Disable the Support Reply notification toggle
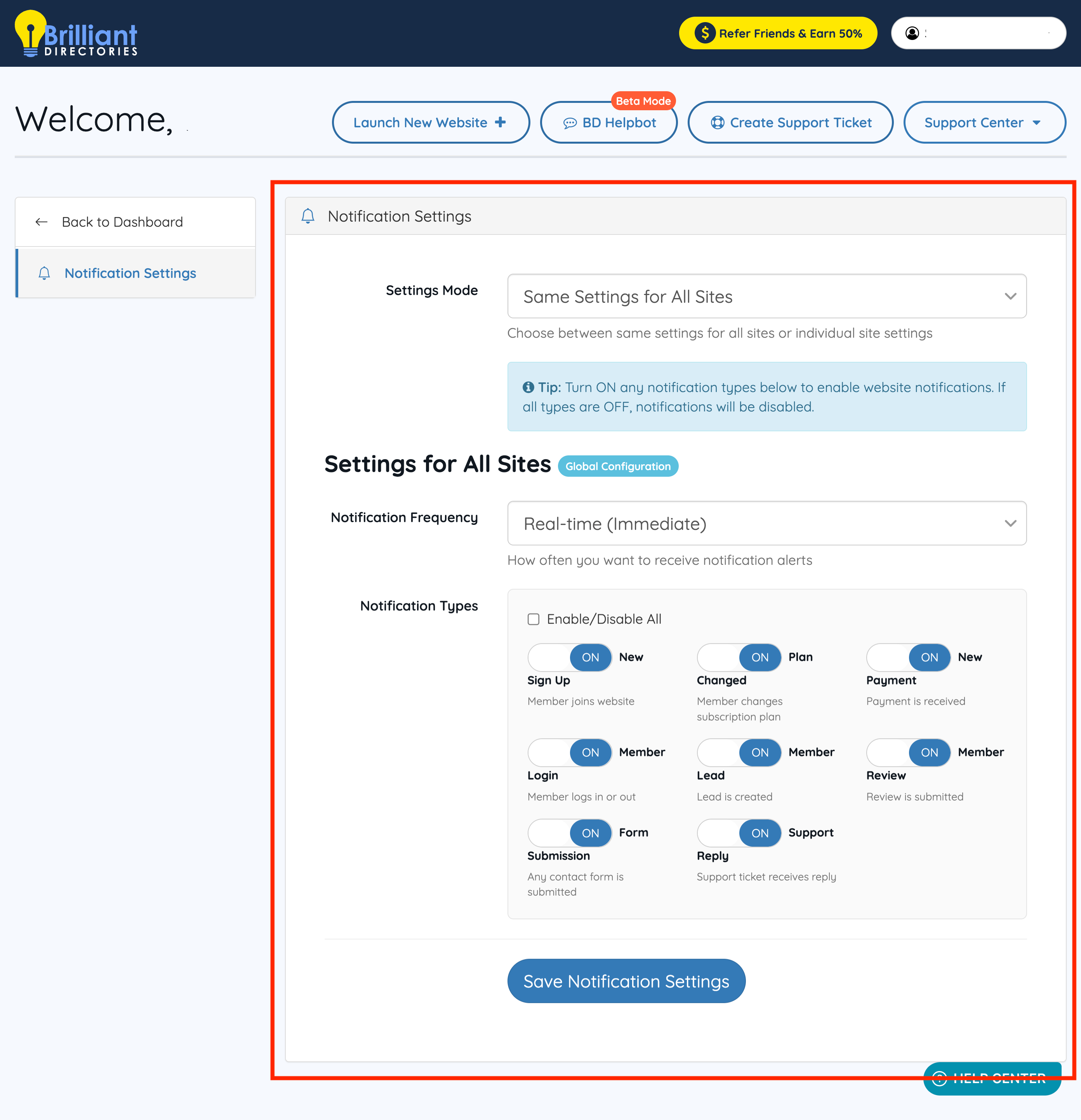The height and width of the screenshot is (1120, 1081). 739,833
